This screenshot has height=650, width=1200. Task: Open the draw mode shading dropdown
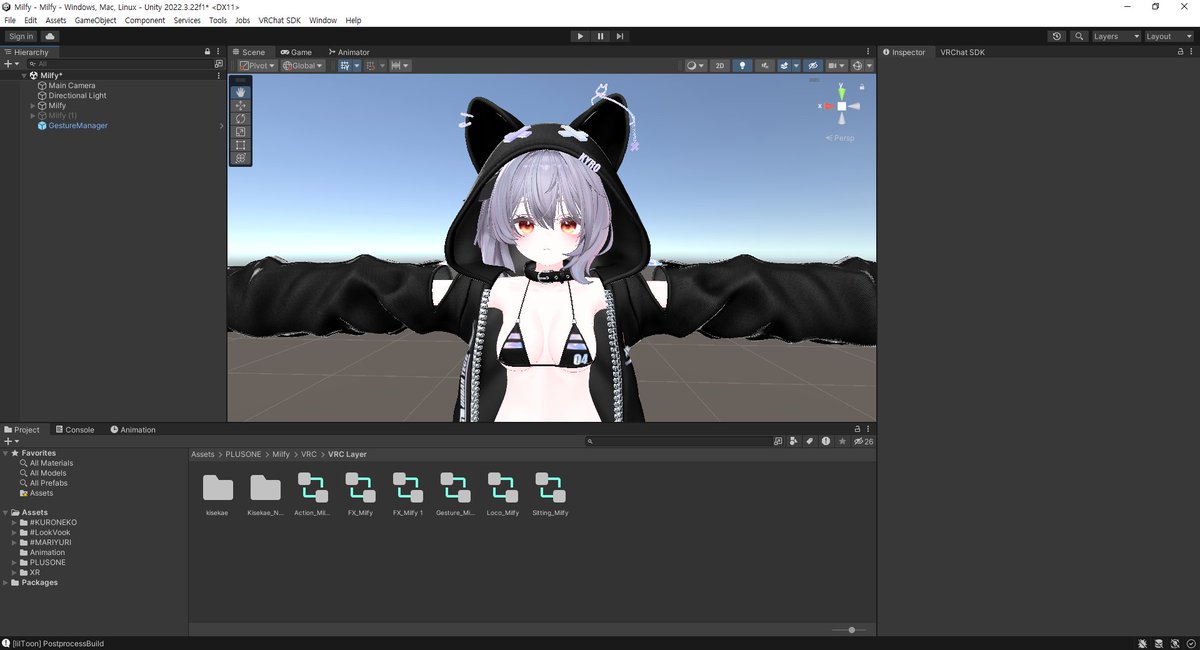[x=694, y=65]
